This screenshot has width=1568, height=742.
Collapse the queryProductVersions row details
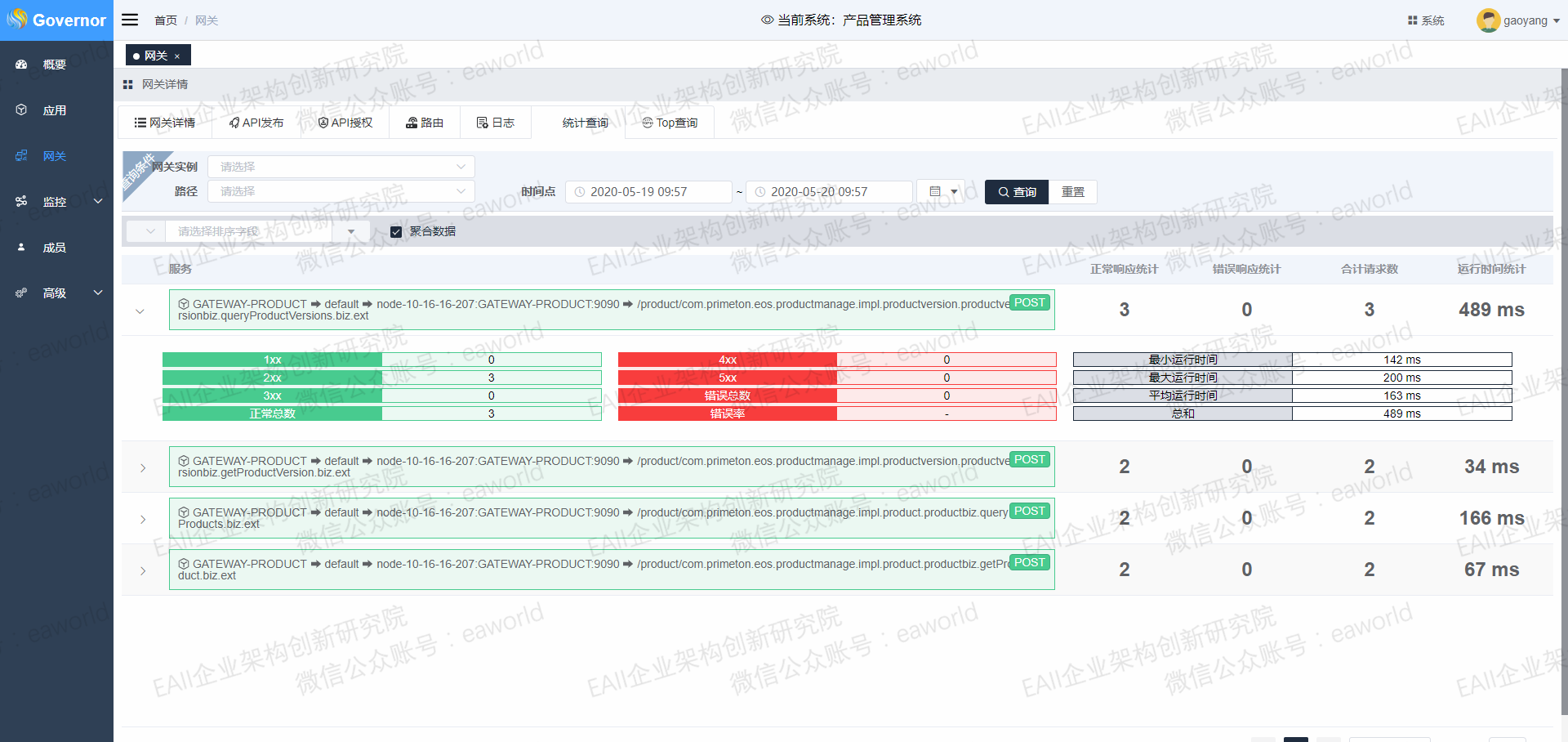coord(140,311)
